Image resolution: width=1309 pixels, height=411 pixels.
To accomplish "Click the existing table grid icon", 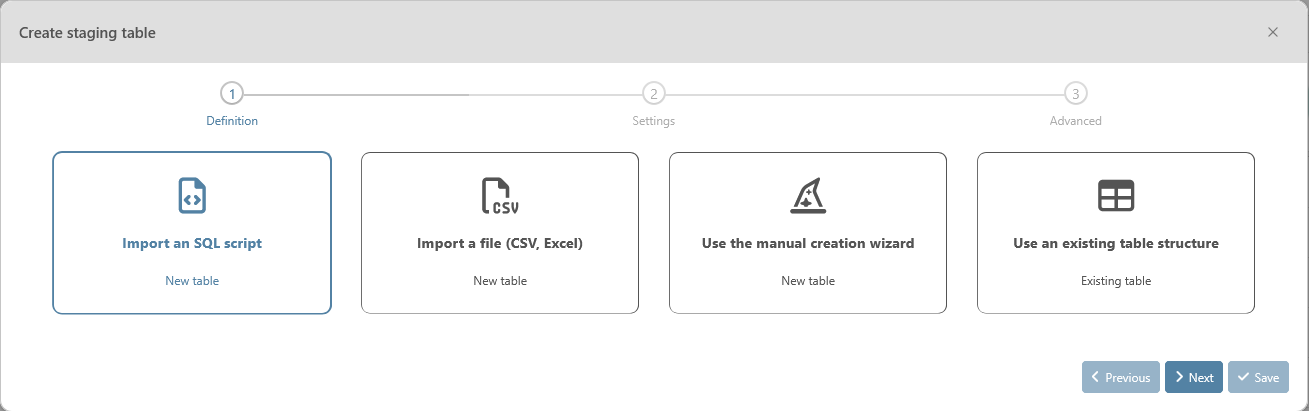I will click(1116, 196).
